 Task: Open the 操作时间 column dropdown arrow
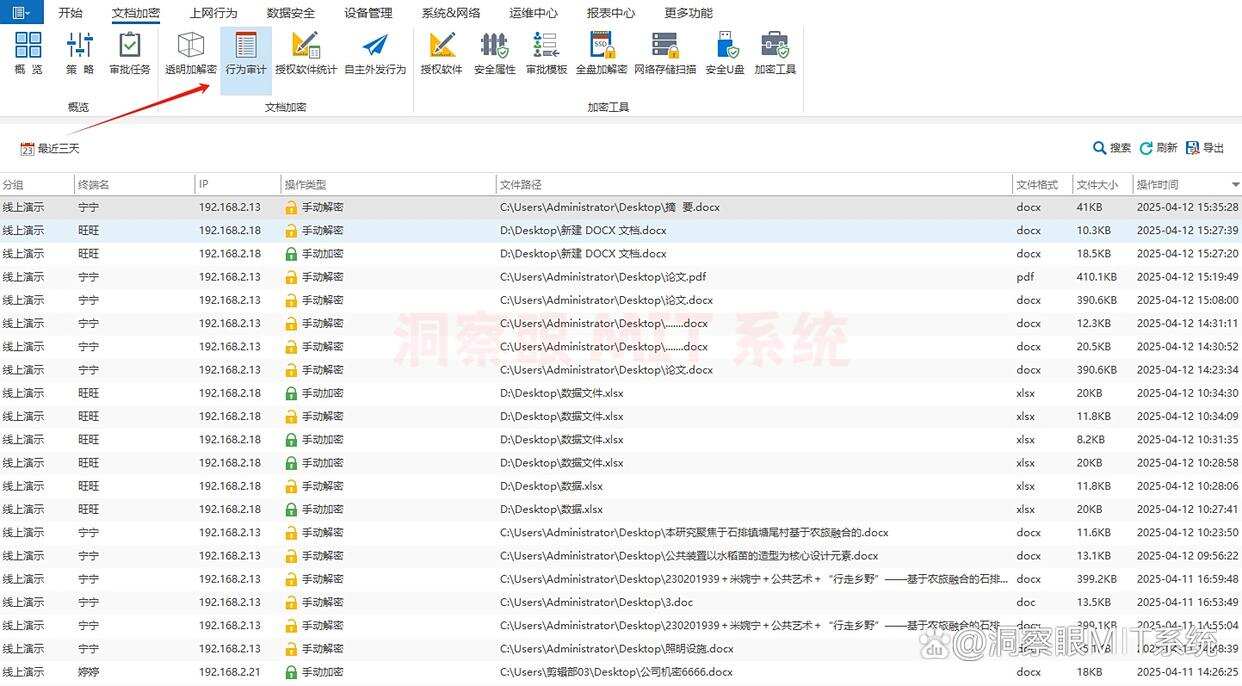1234,184
